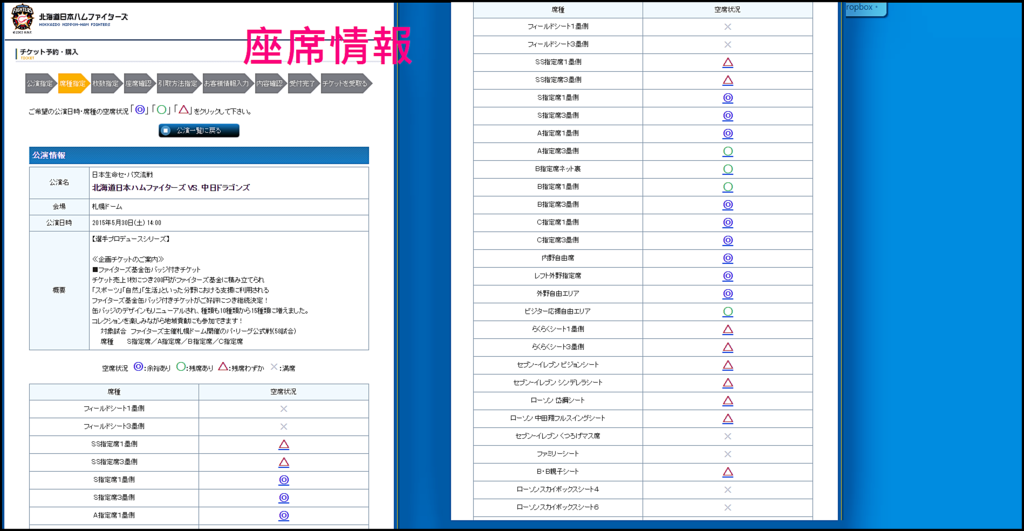1024x531 pixels.
Task: Click C指定席1塁側 double-circle availability icon
Action: [x=728, y=223]
